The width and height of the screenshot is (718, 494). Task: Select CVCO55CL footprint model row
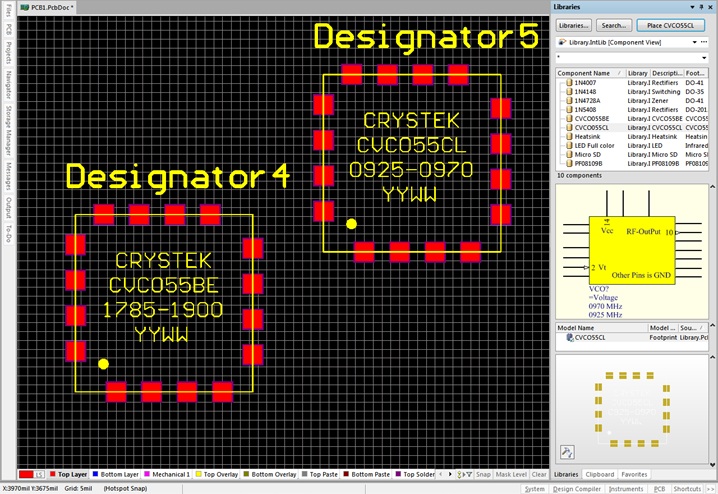633,337
